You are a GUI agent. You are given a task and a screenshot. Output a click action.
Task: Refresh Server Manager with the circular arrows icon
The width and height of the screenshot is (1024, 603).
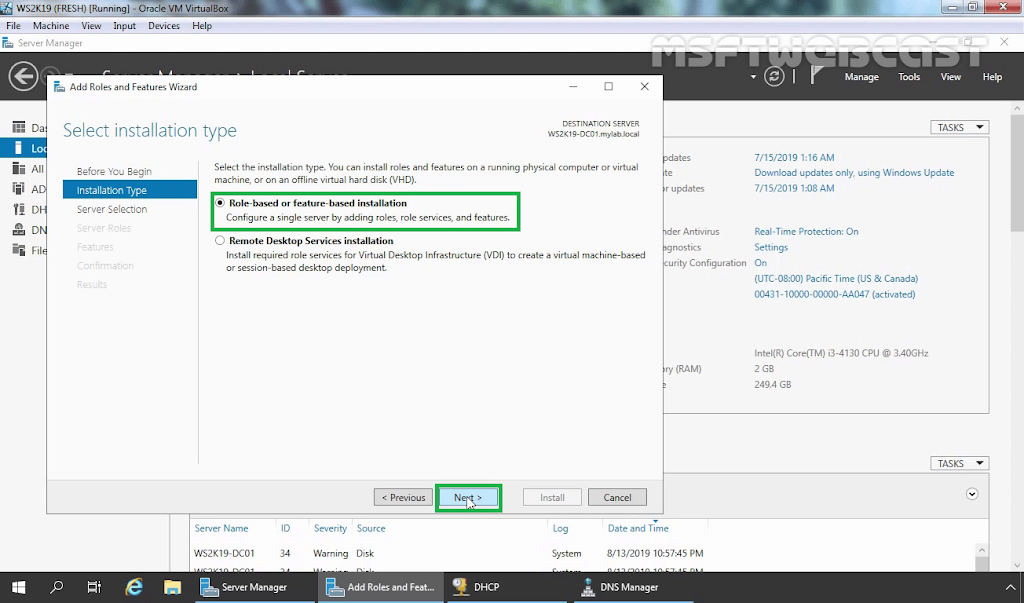[x=774, y=76]
